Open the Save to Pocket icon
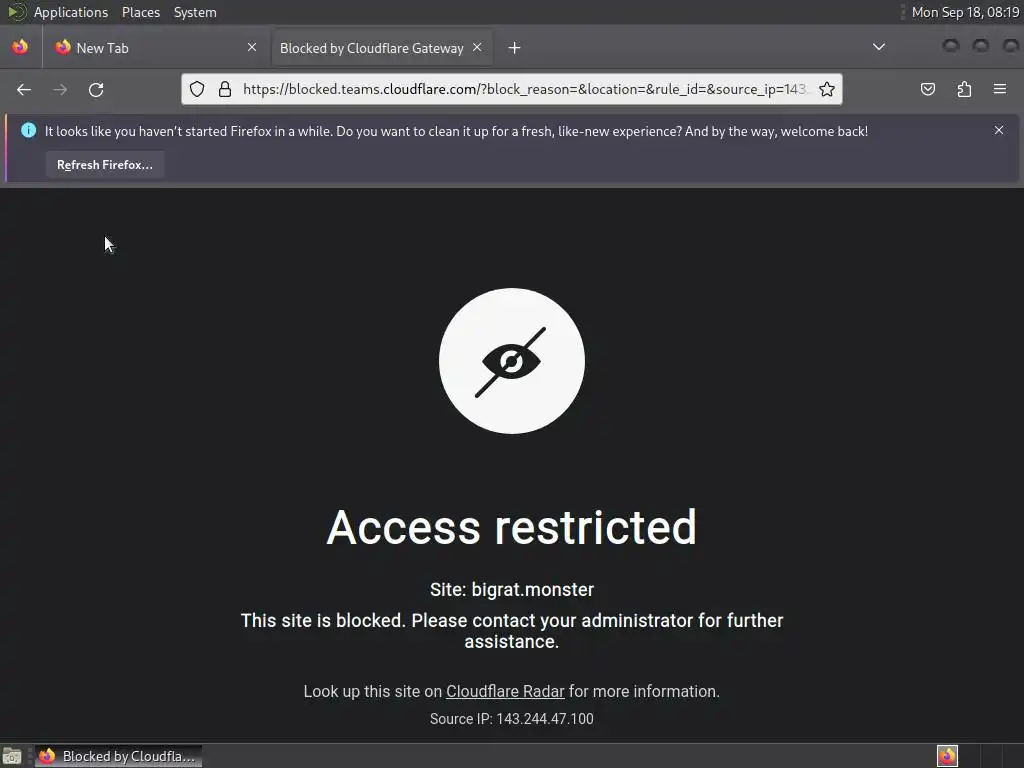The width and height of the screenshot is (1024, 768). tap(927, 89)
